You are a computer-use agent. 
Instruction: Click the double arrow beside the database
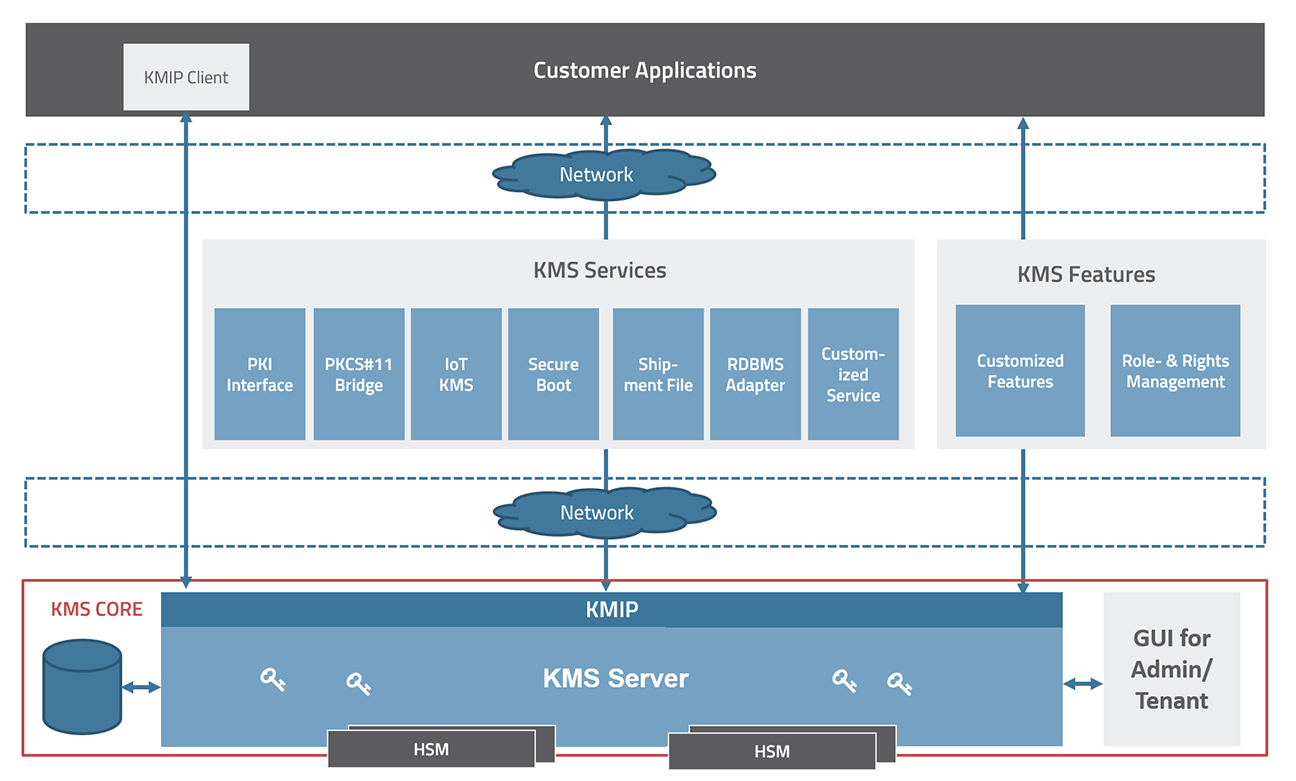141,687
